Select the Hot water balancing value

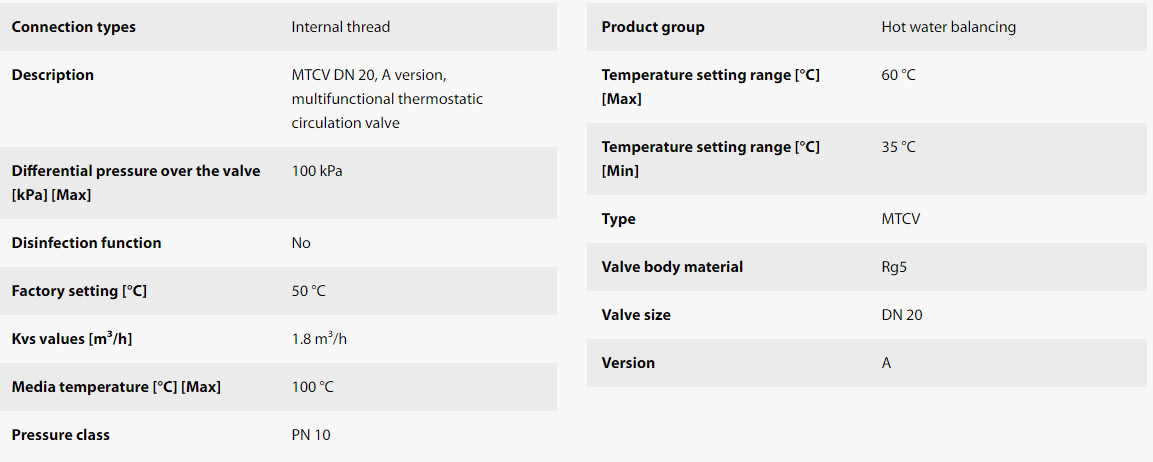coord(949,27)
